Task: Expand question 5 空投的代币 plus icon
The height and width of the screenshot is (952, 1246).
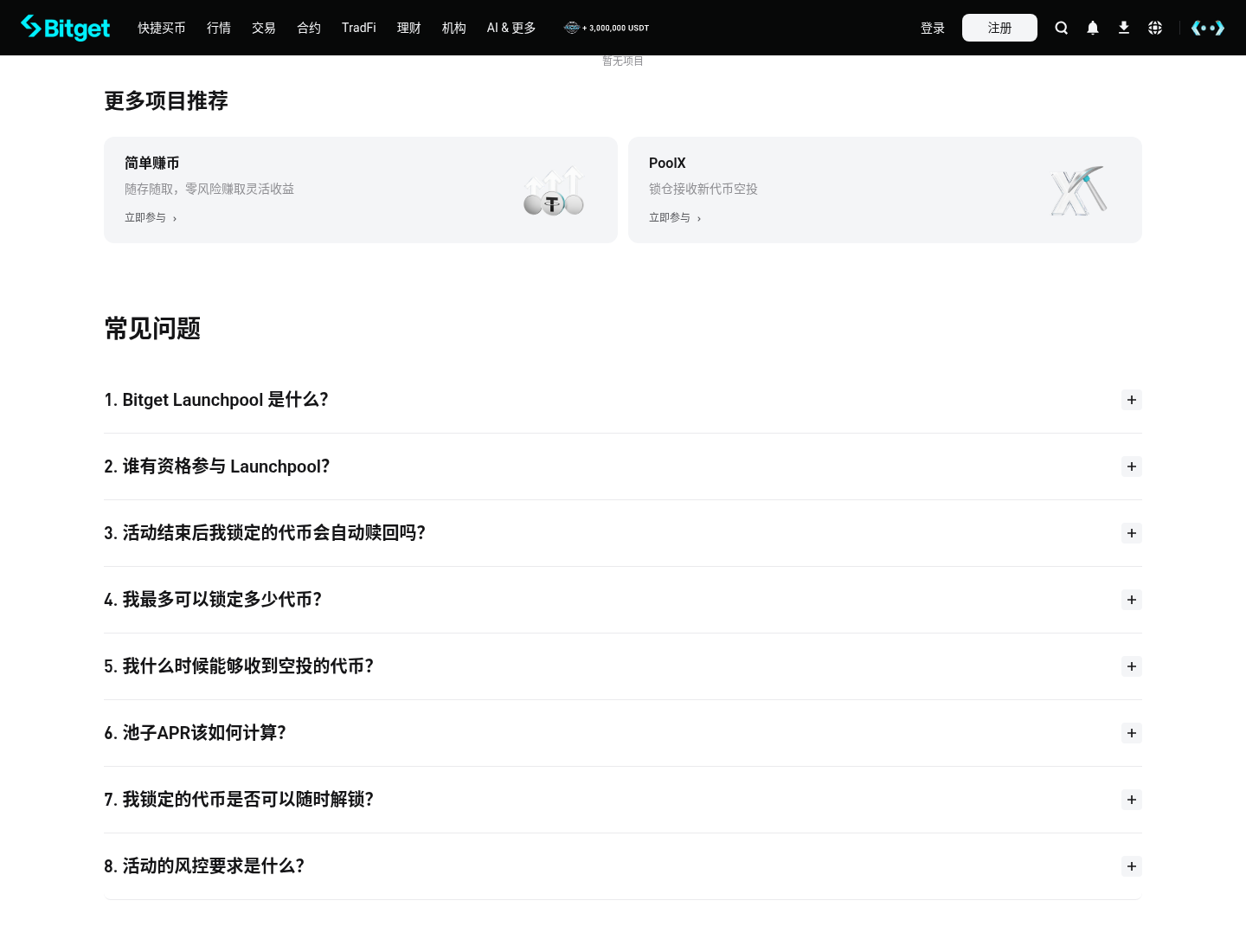Action: (x=1132, y=666)
